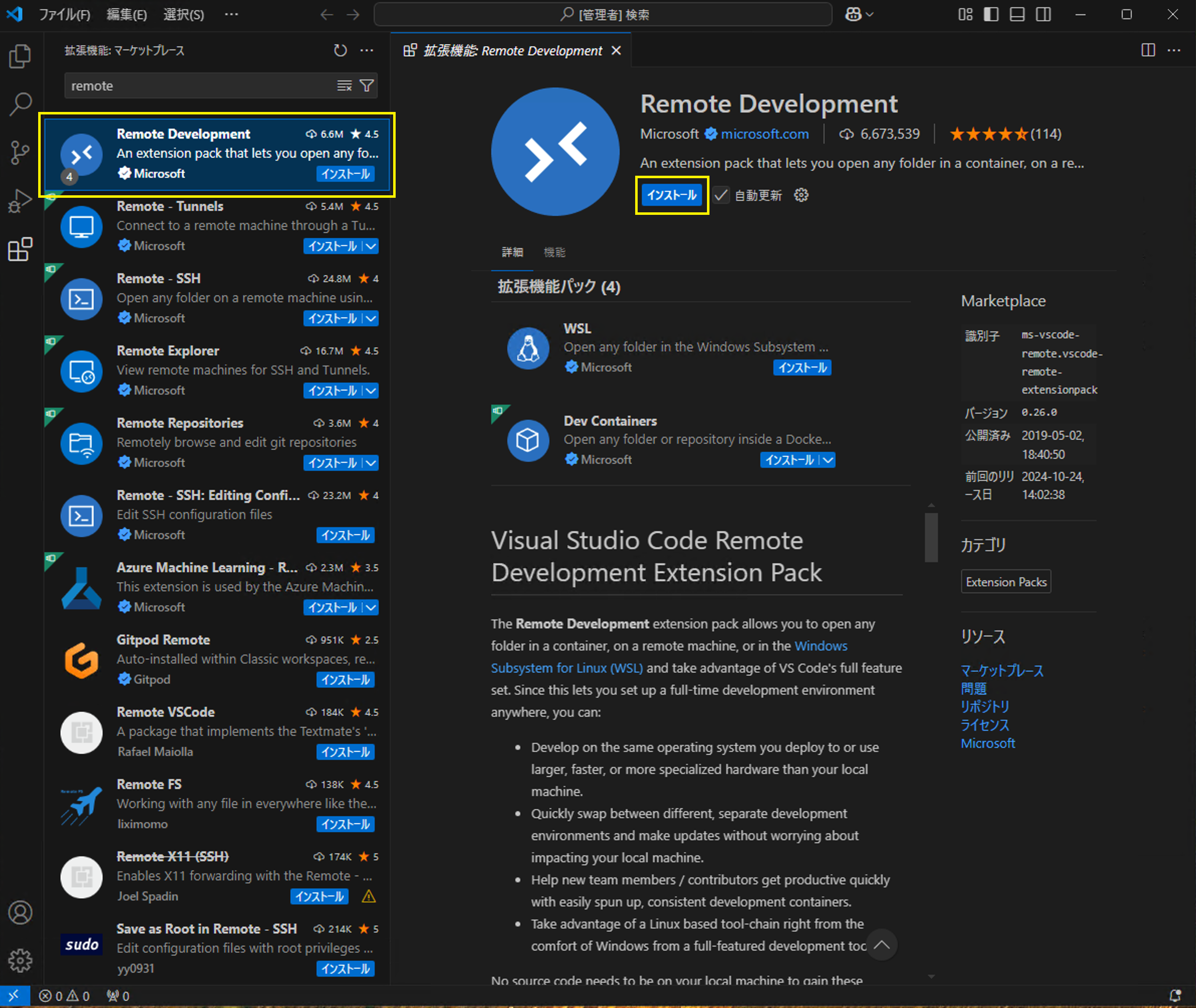Open the Search view in activity bar
Viewport: 1196px width, 1008px height.
(20, 104)
